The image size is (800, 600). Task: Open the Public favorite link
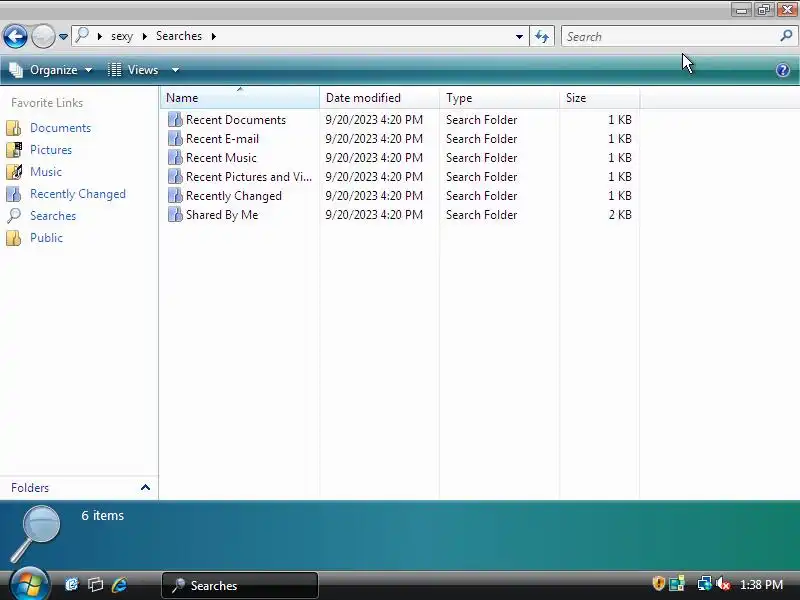coord(46,238)
